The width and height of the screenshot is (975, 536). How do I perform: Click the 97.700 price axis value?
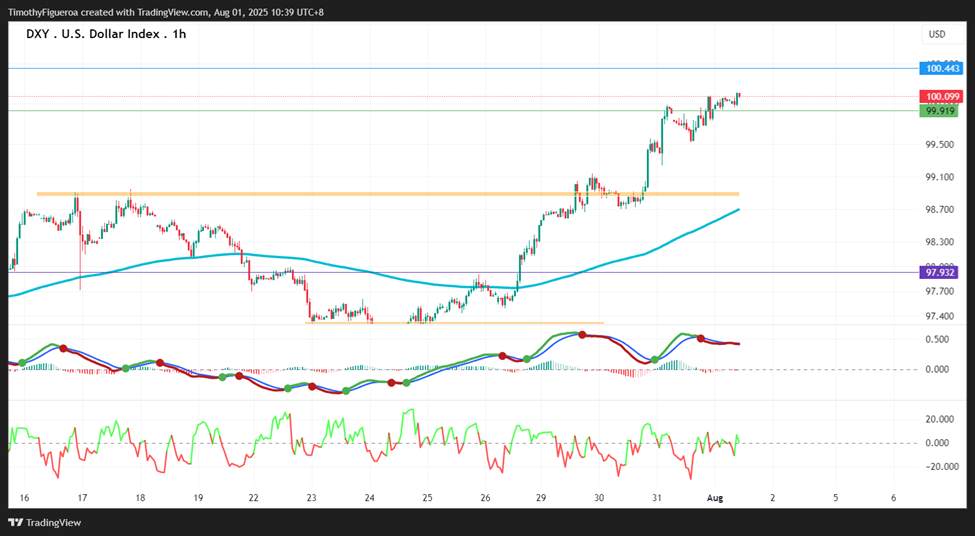click(940, 291)
